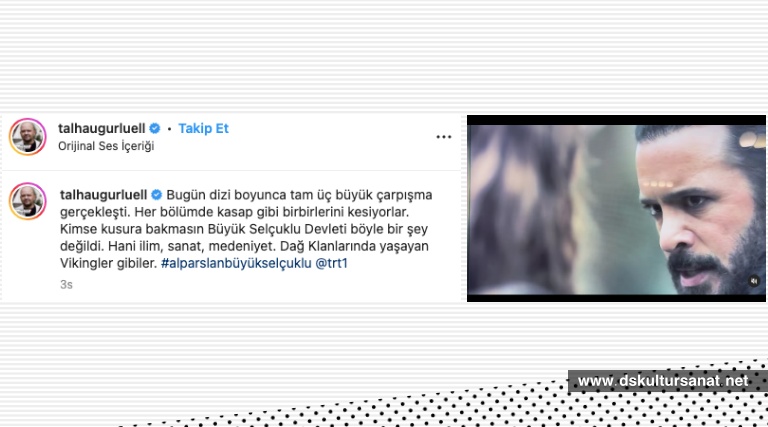
Task: Play the video thumbnail of bearded man
Action: 616,209
